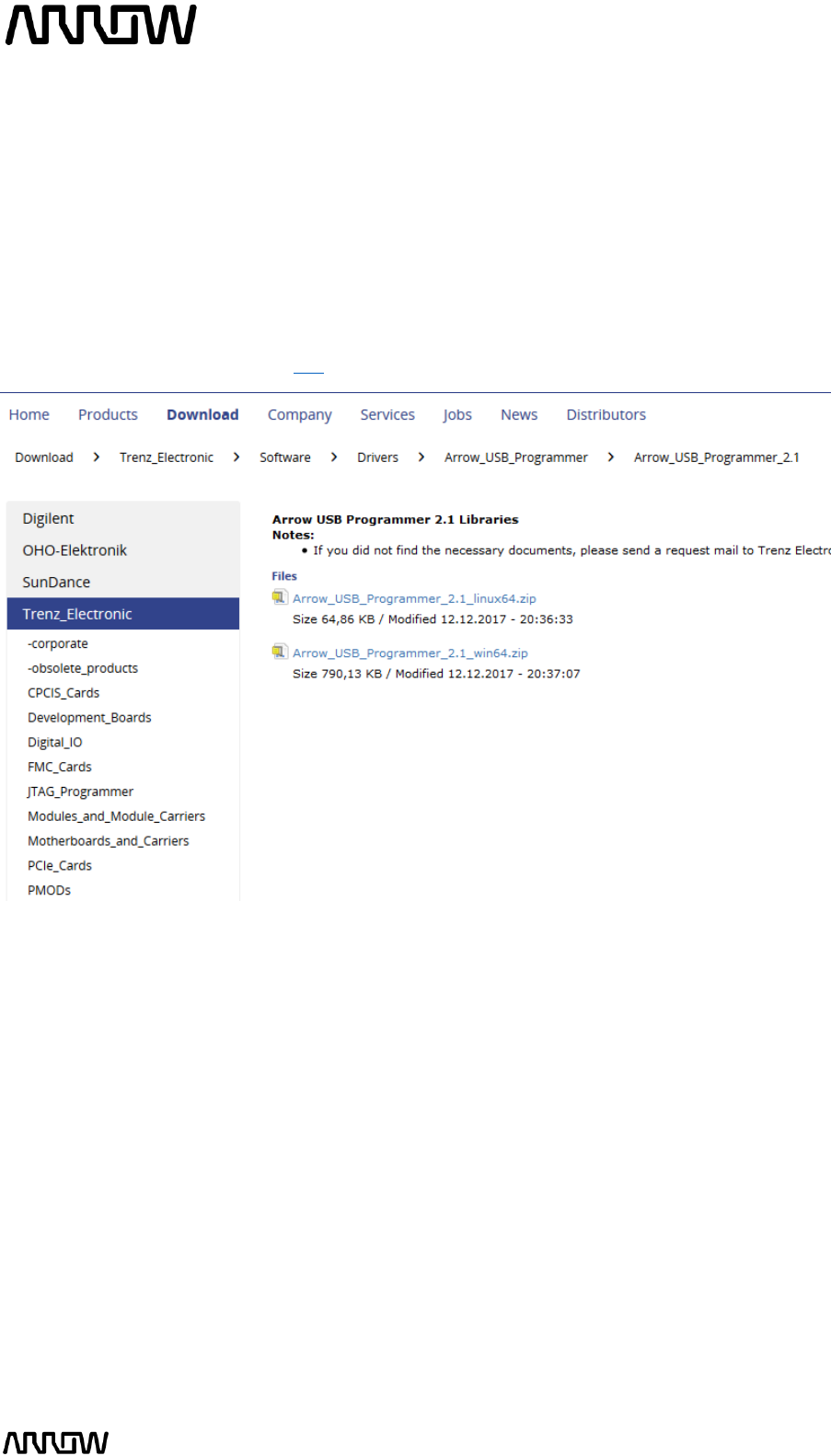Click chevron after Trenz_Electronic breadcrumb
Image resolution: width=831 pixels, height=1456 pixels.
[x=237, y=457]
